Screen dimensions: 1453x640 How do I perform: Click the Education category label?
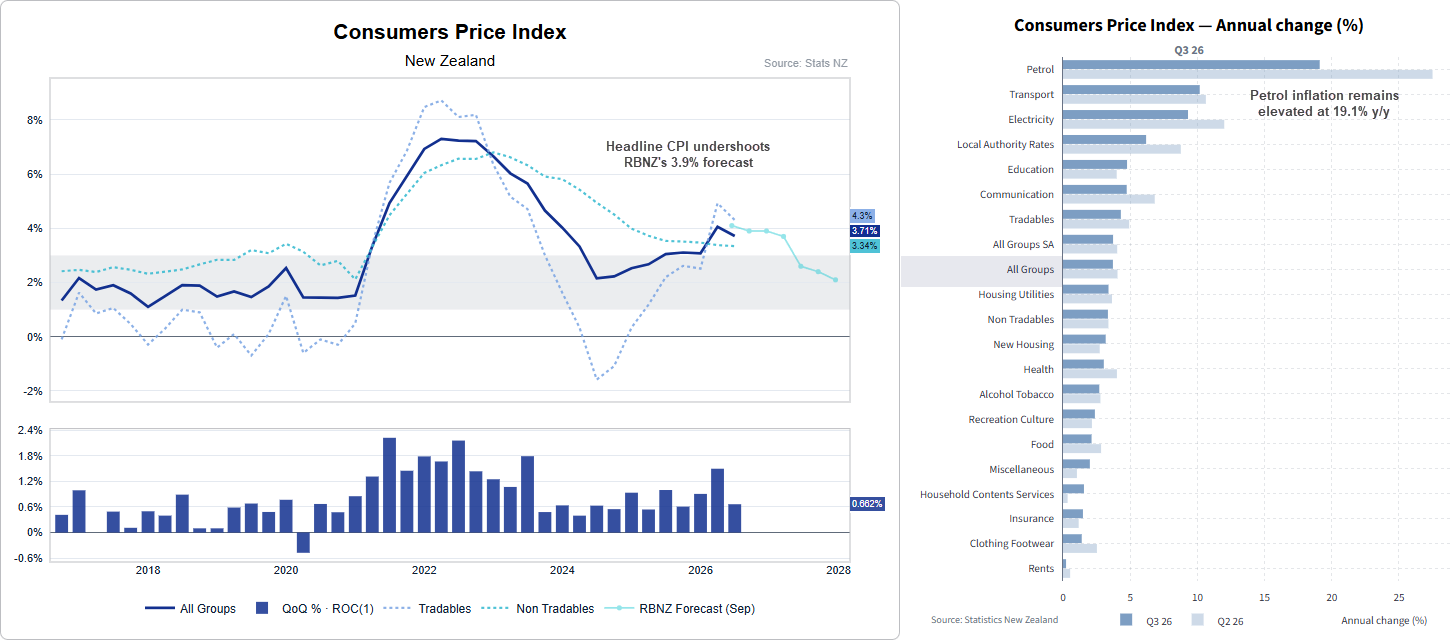point(1031,170)
